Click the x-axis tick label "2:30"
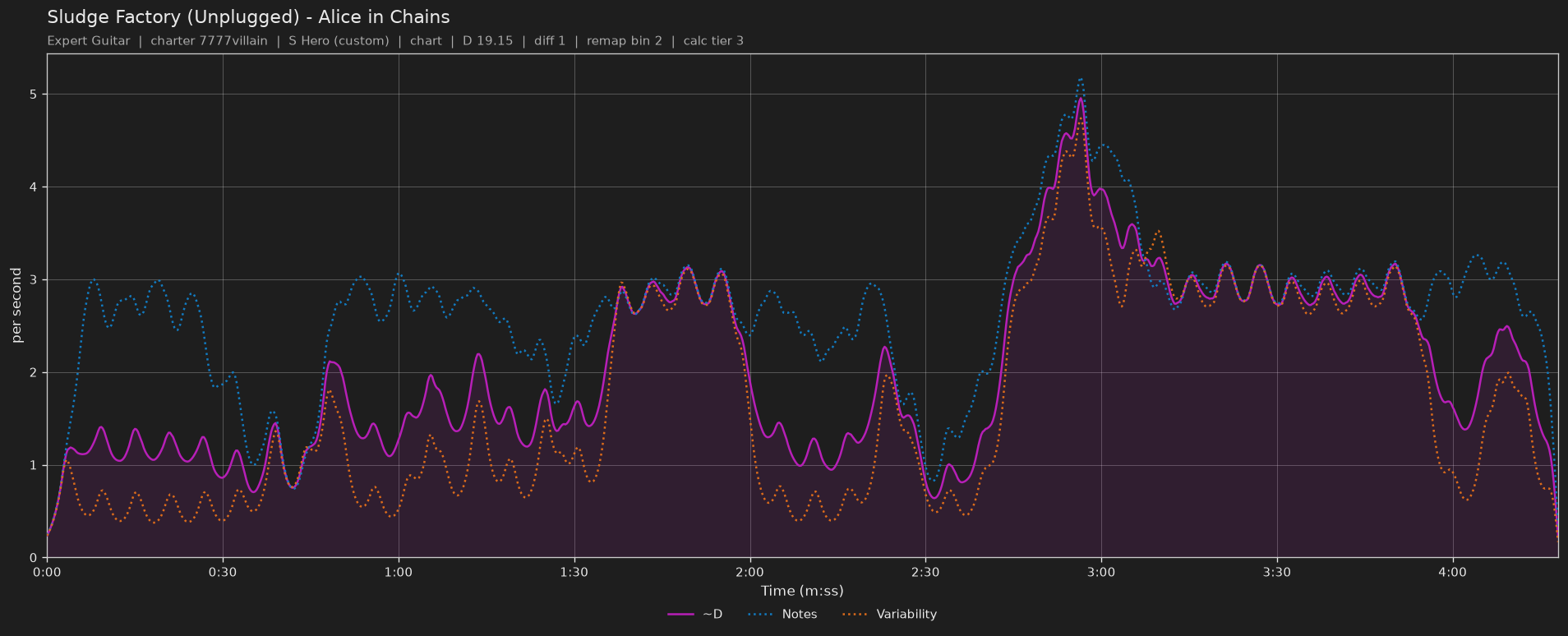 [x=925, y=572]
